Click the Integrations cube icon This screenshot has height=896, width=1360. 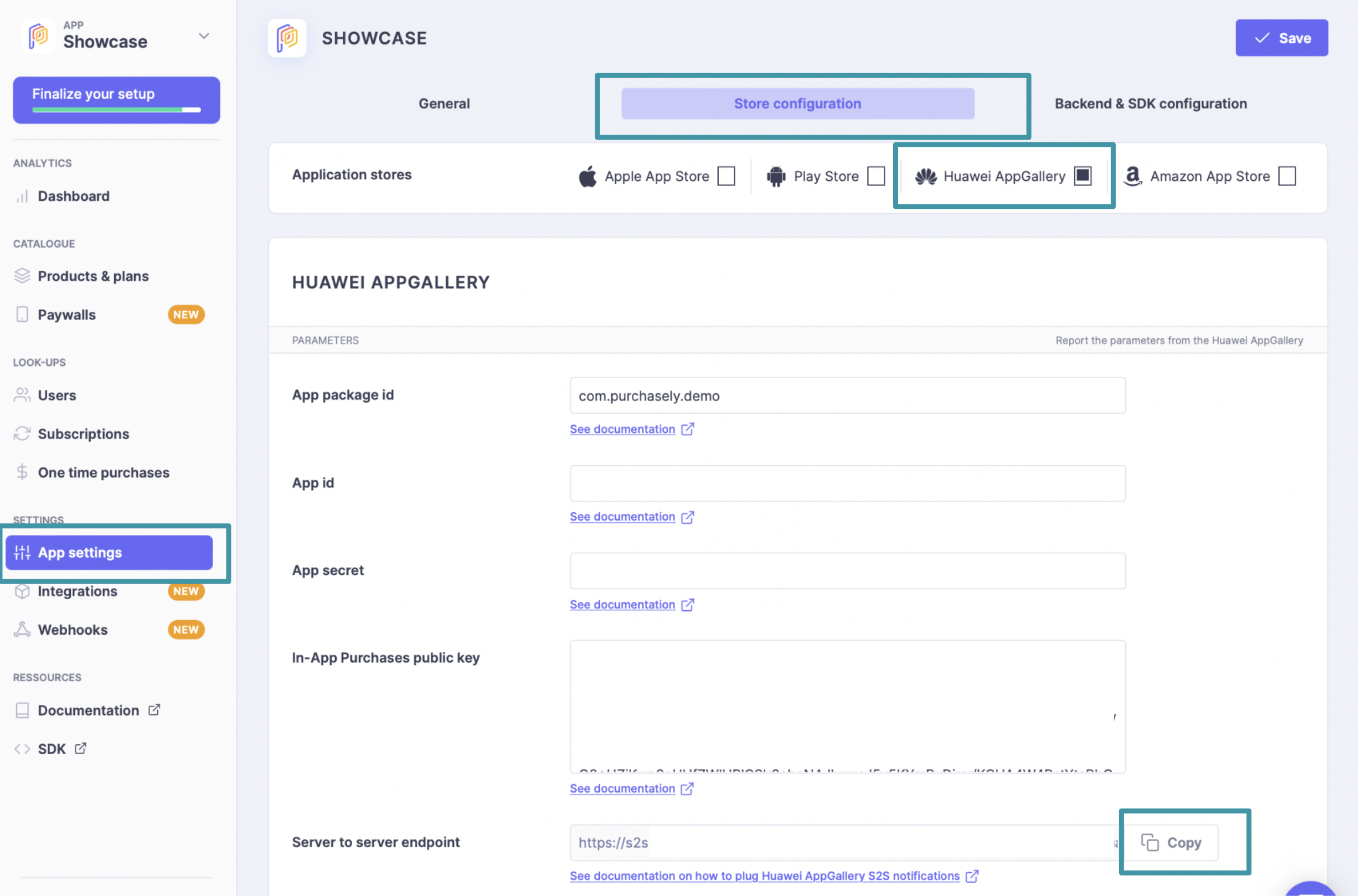pos(22,592)
